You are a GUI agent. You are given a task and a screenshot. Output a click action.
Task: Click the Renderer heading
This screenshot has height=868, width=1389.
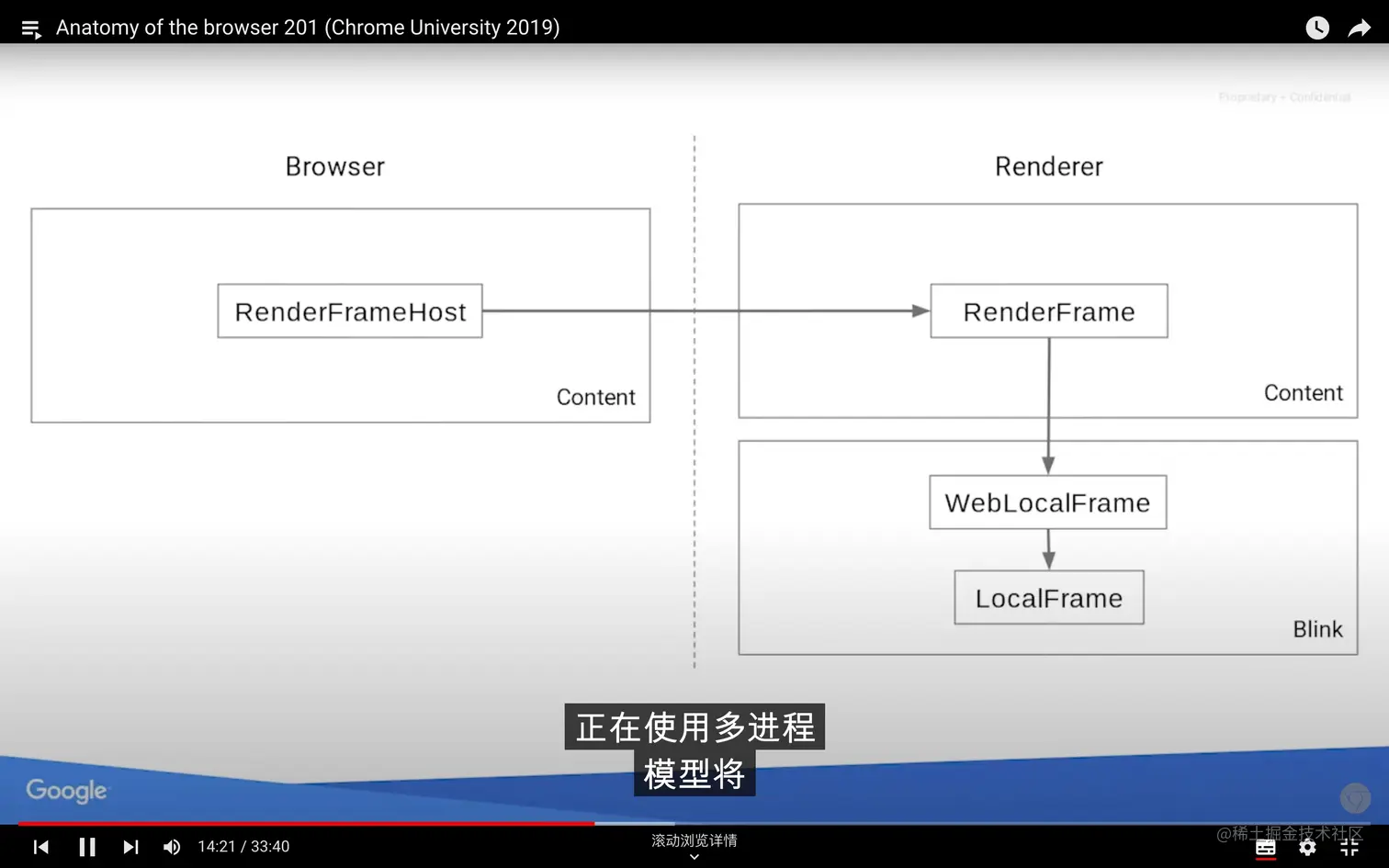[x=1049, y=167]
